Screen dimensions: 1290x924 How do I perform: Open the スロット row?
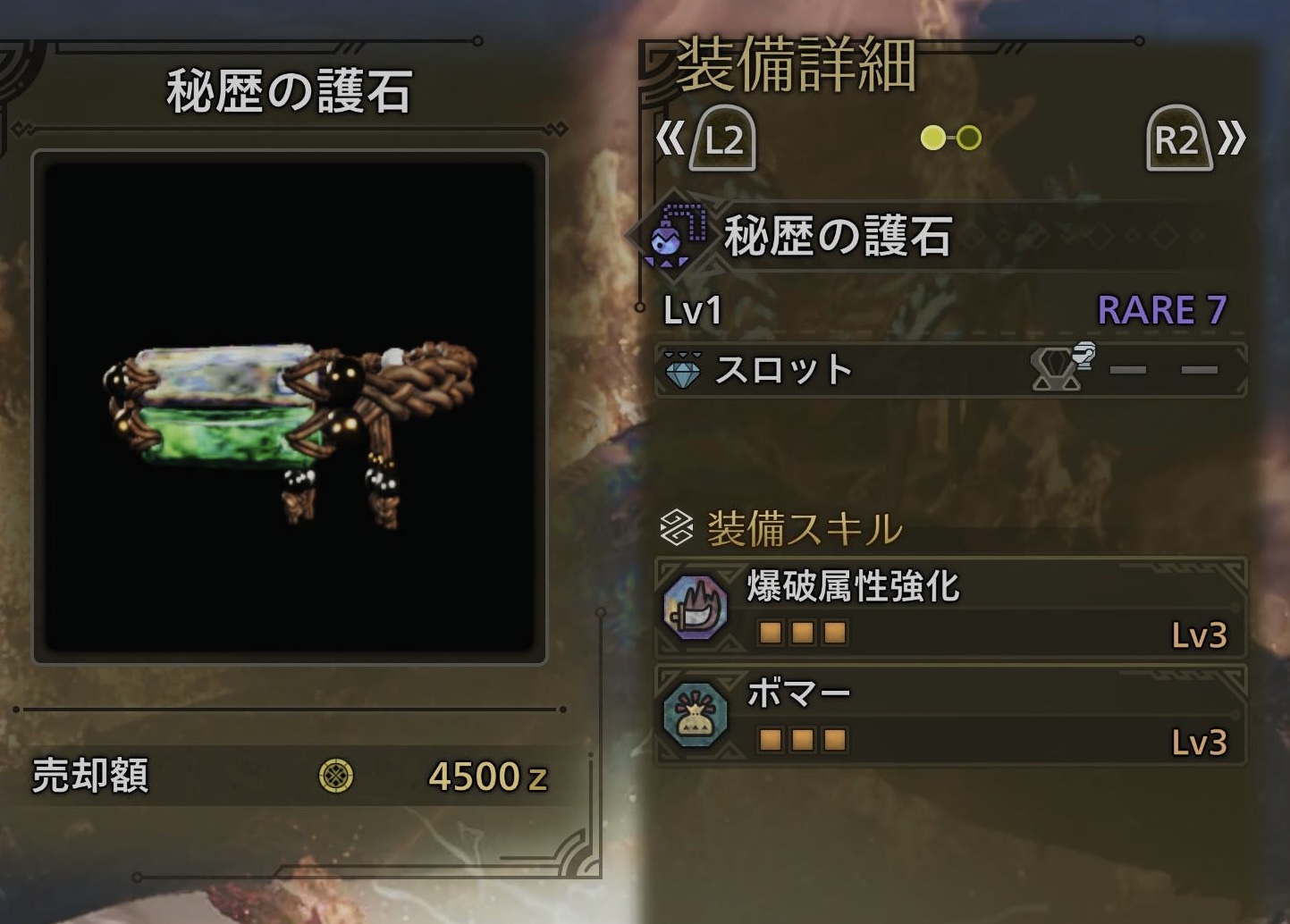[951, 369]
